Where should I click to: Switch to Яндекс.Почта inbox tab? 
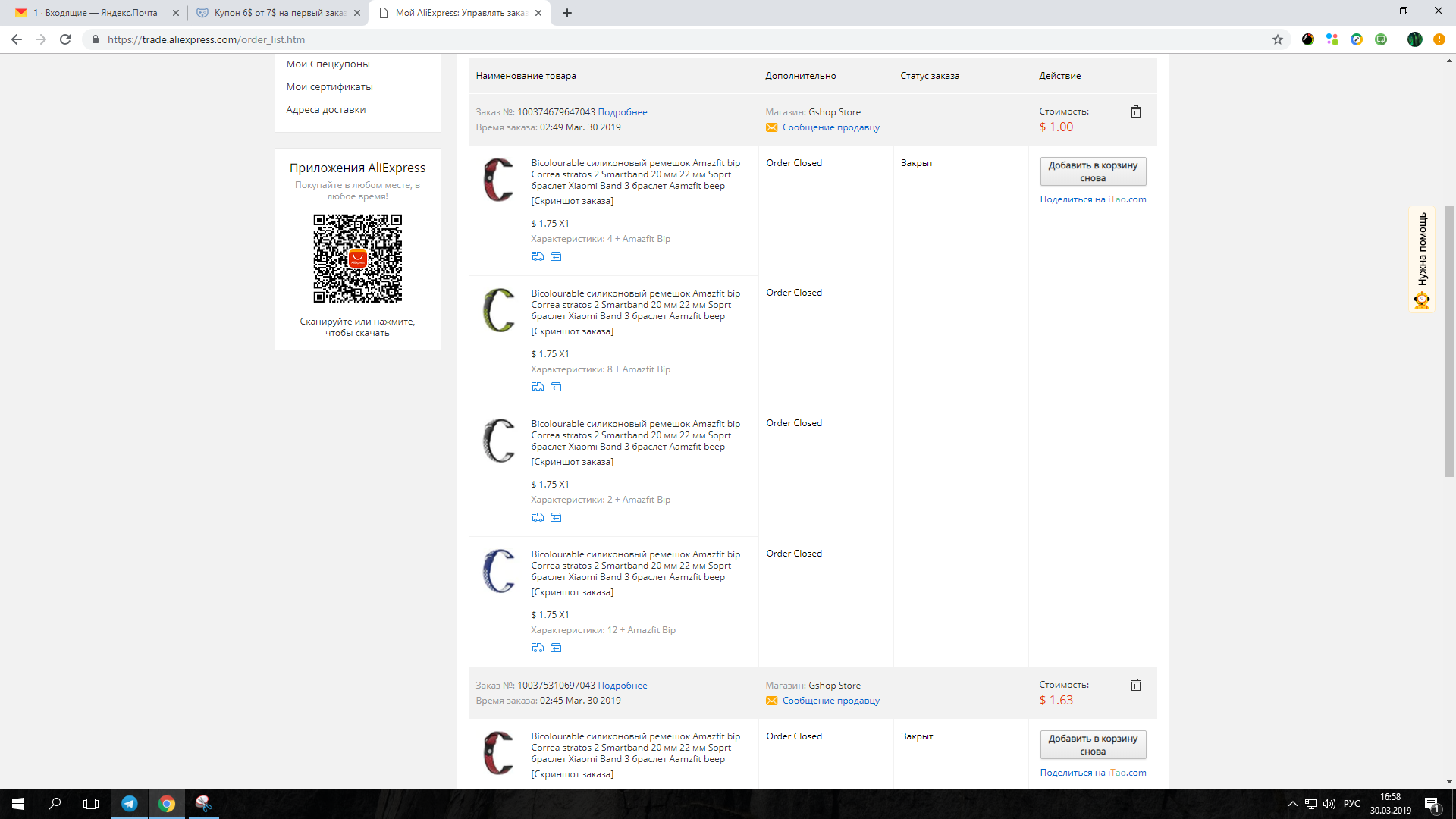(x=95, y=13)
